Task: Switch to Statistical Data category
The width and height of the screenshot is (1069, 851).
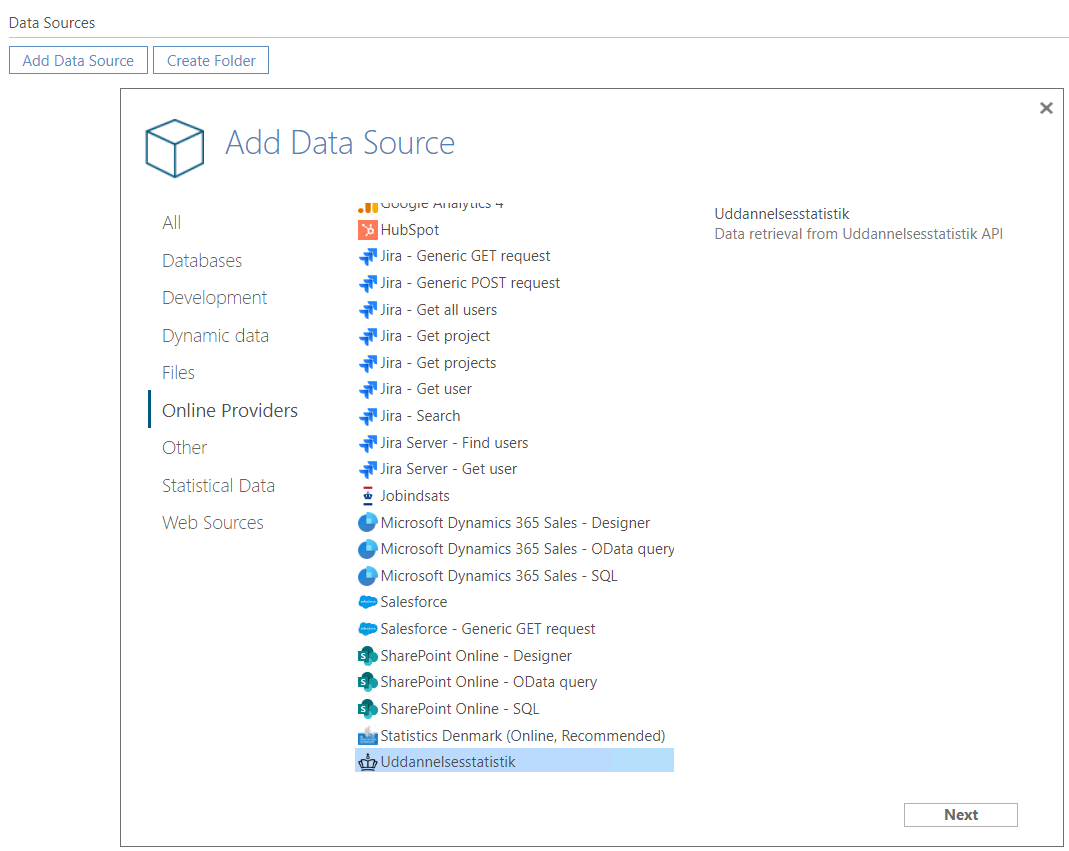Action: pyautogui.click(x=218, y=486)
